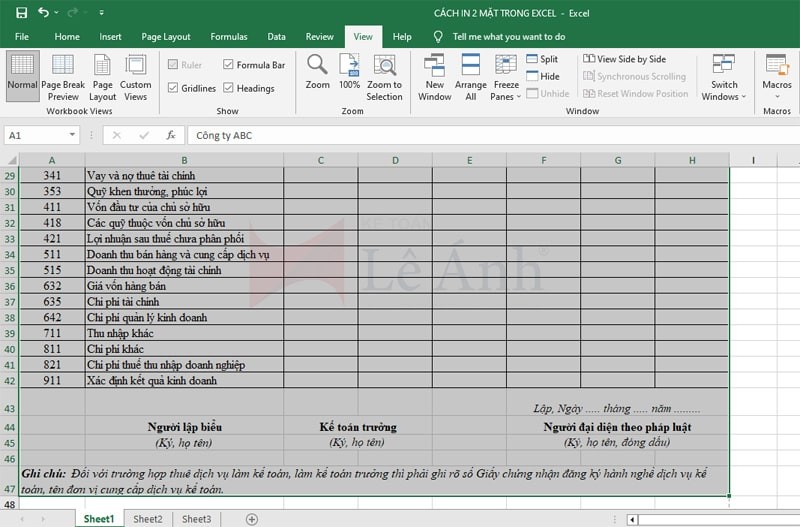Click the Name Box showing A1

(x=36, y=135)
